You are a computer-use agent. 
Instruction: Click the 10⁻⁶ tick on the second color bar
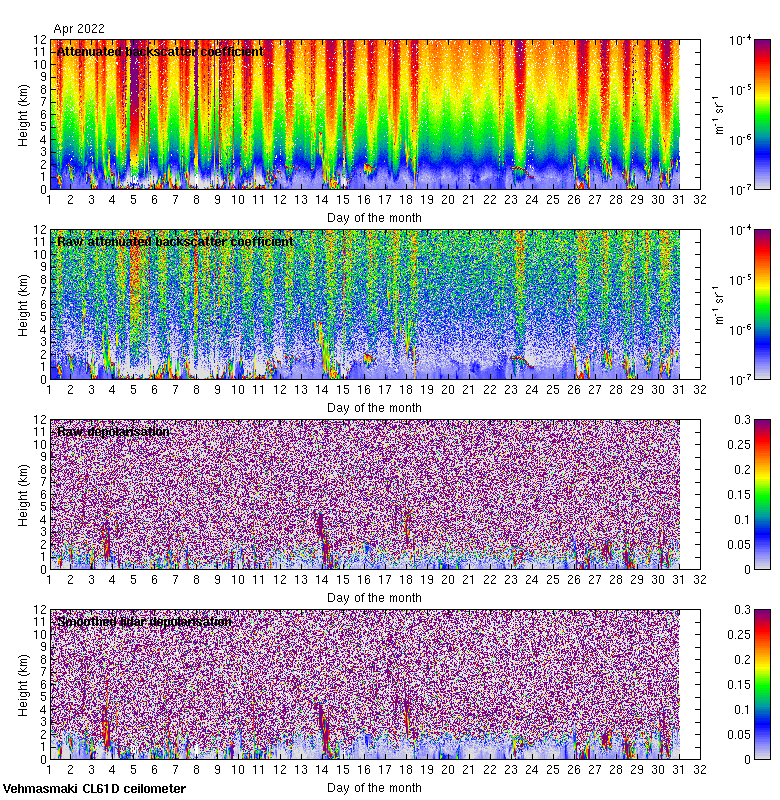740,330
